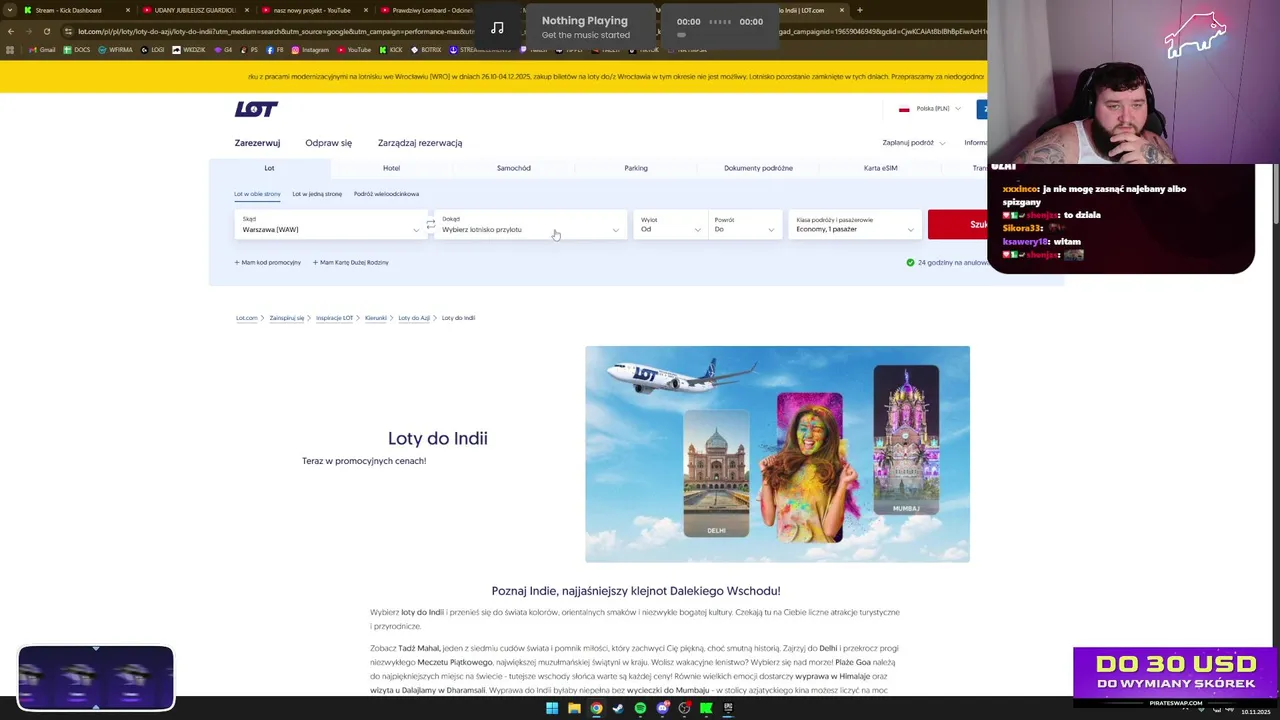The width and height of the screenshot is (1280, 720).
Task: Expand 'Mam Kartę Dużej Rodziny' option
Action: (x=350, y=262)
